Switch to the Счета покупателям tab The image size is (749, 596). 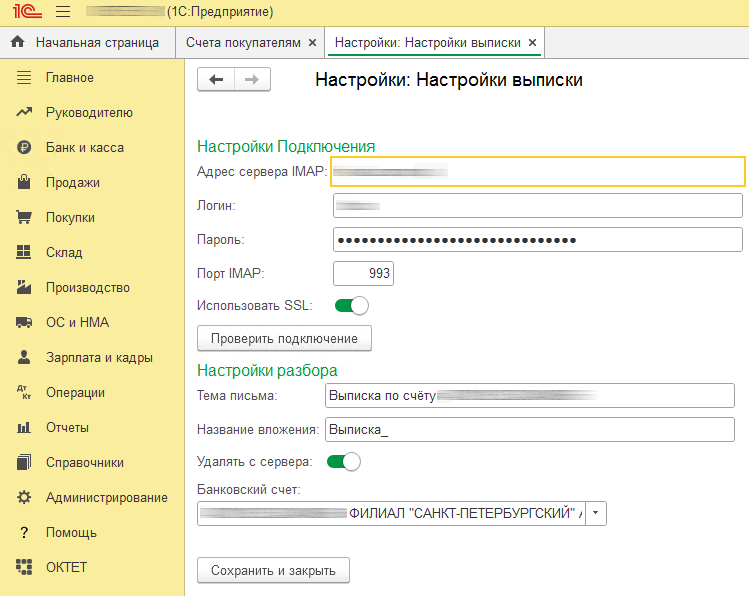243,43
